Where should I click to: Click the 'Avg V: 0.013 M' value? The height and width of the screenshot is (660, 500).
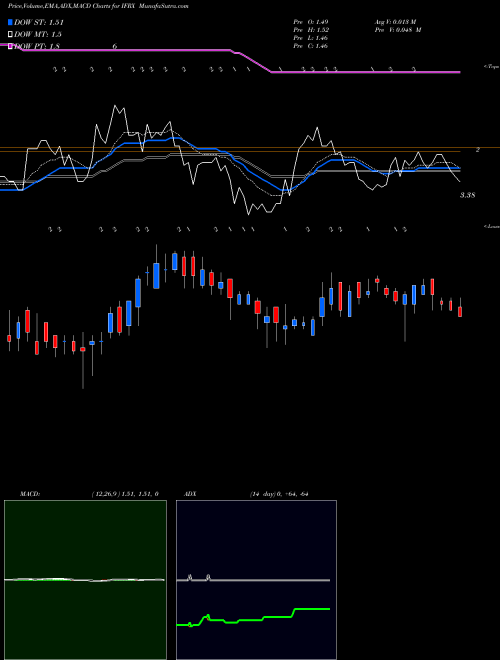[x=395, y=22]
